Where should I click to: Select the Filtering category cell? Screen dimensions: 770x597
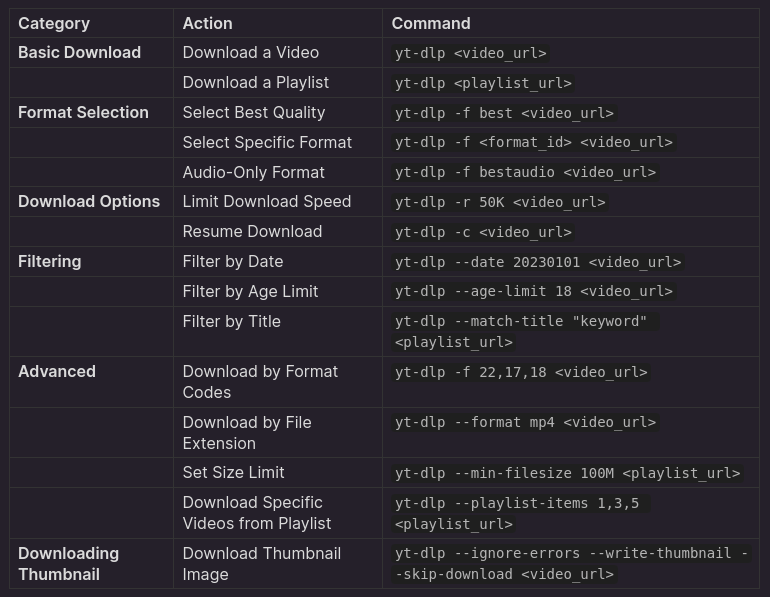click(49, 261)
